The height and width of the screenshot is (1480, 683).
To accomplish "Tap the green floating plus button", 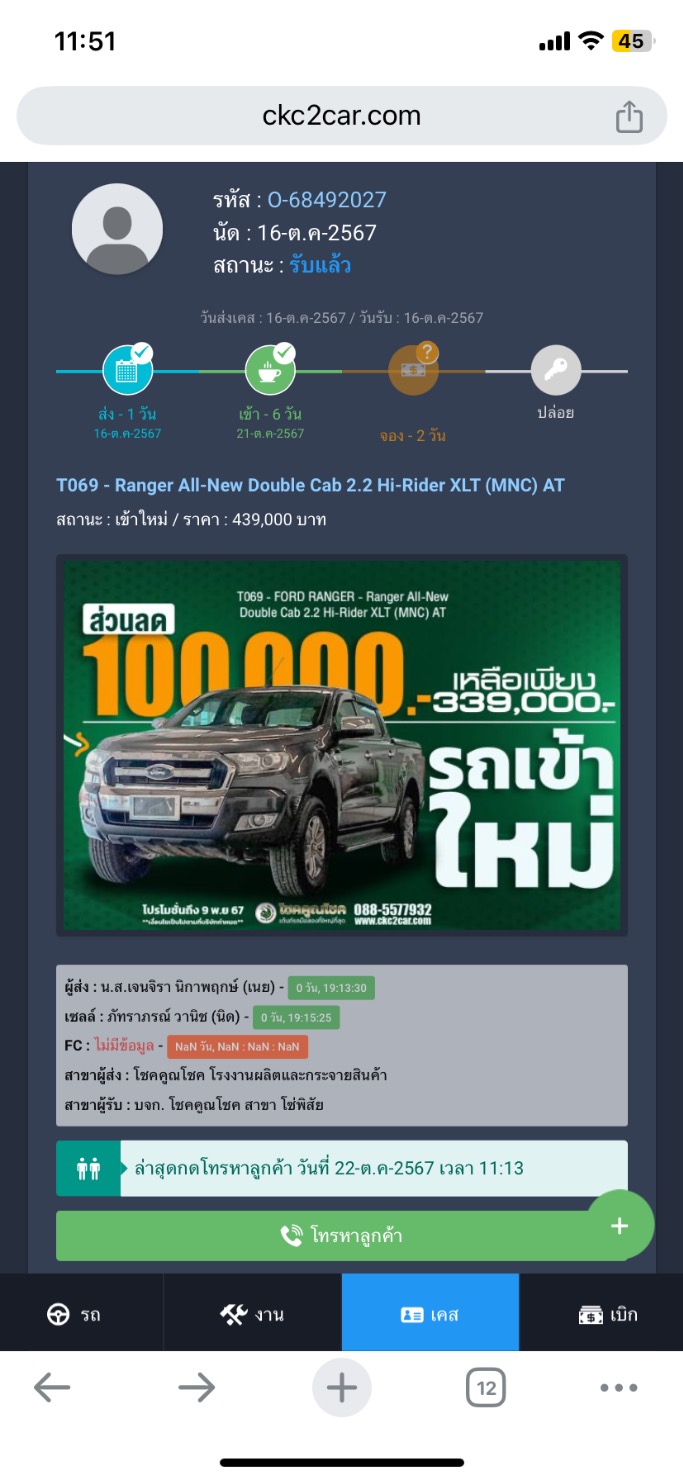I will (620, 1226).
